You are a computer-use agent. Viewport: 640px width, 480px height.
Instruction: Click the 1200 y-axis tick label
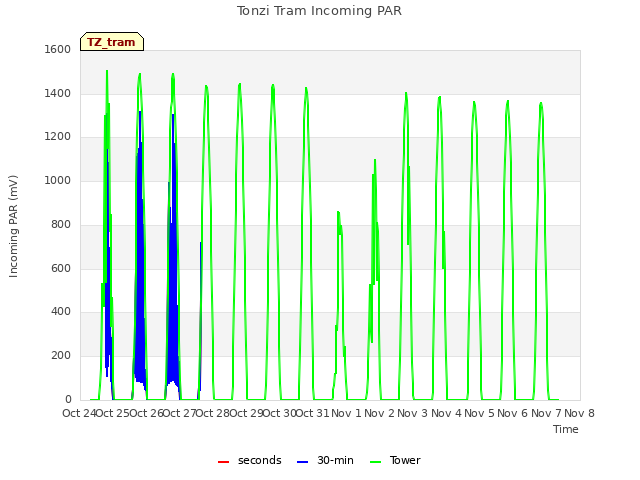[x=58, y=137]
